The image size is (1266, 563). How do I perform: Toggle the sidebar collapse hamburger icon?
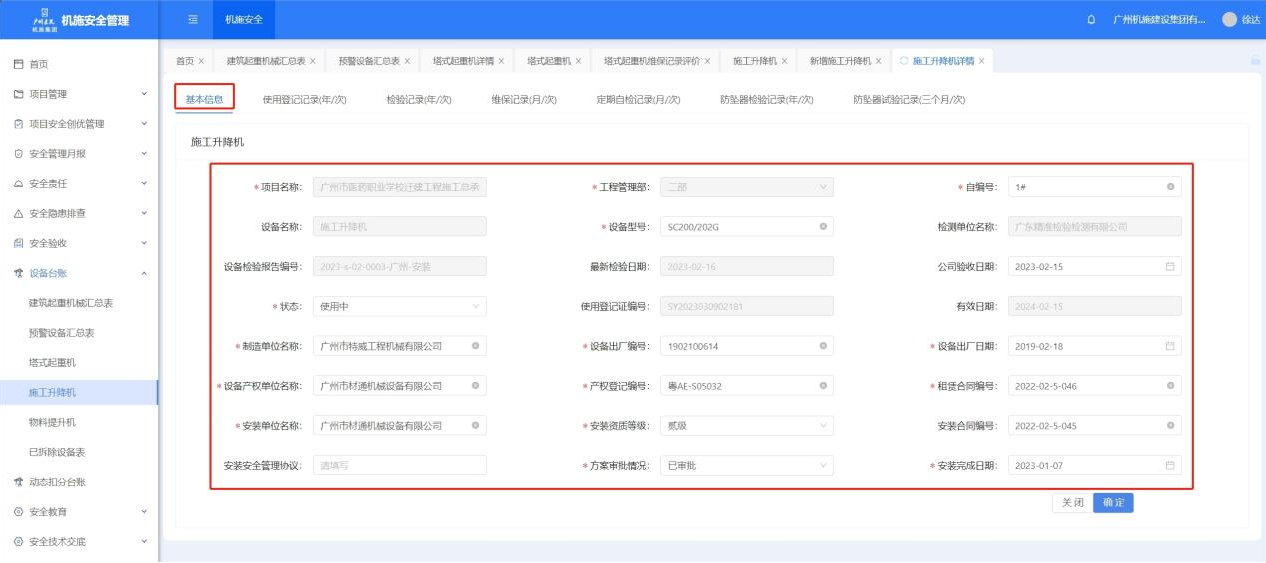(193, 20)
